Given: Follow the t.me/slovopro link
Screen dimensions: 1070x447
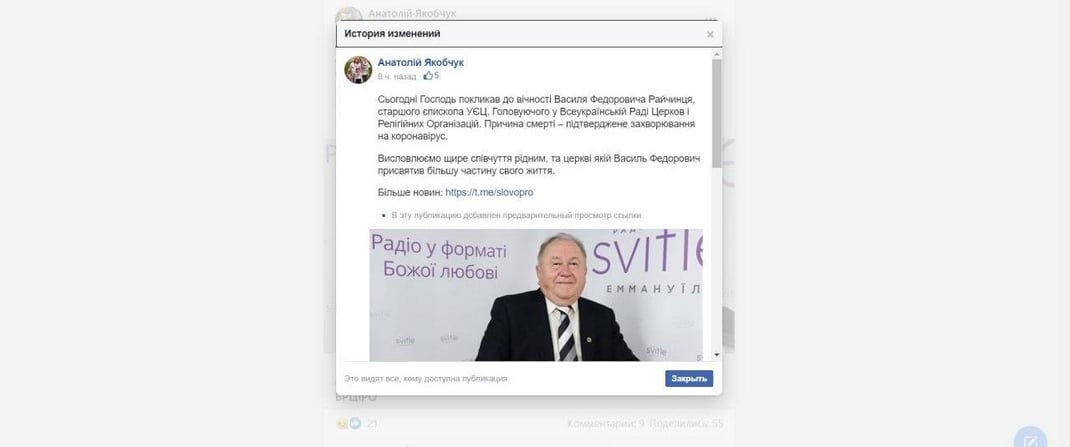Looking at the screenshot, I should coord(489,192).
